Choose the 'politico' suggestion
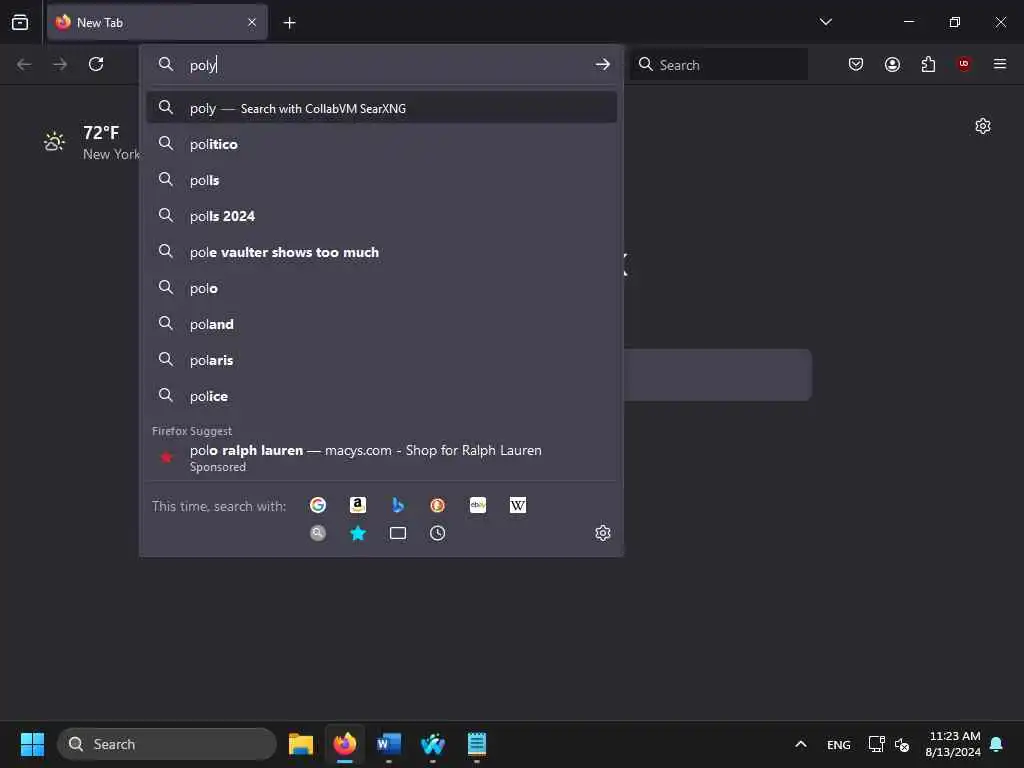The width and height of the screenshot is (1024, 768). pos(381,144)
